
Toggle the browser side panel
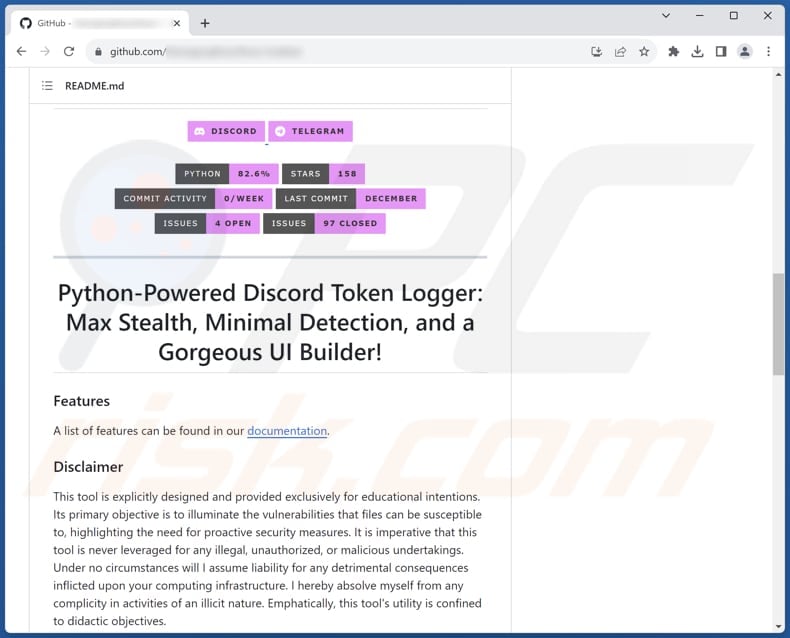click(721, 51)
